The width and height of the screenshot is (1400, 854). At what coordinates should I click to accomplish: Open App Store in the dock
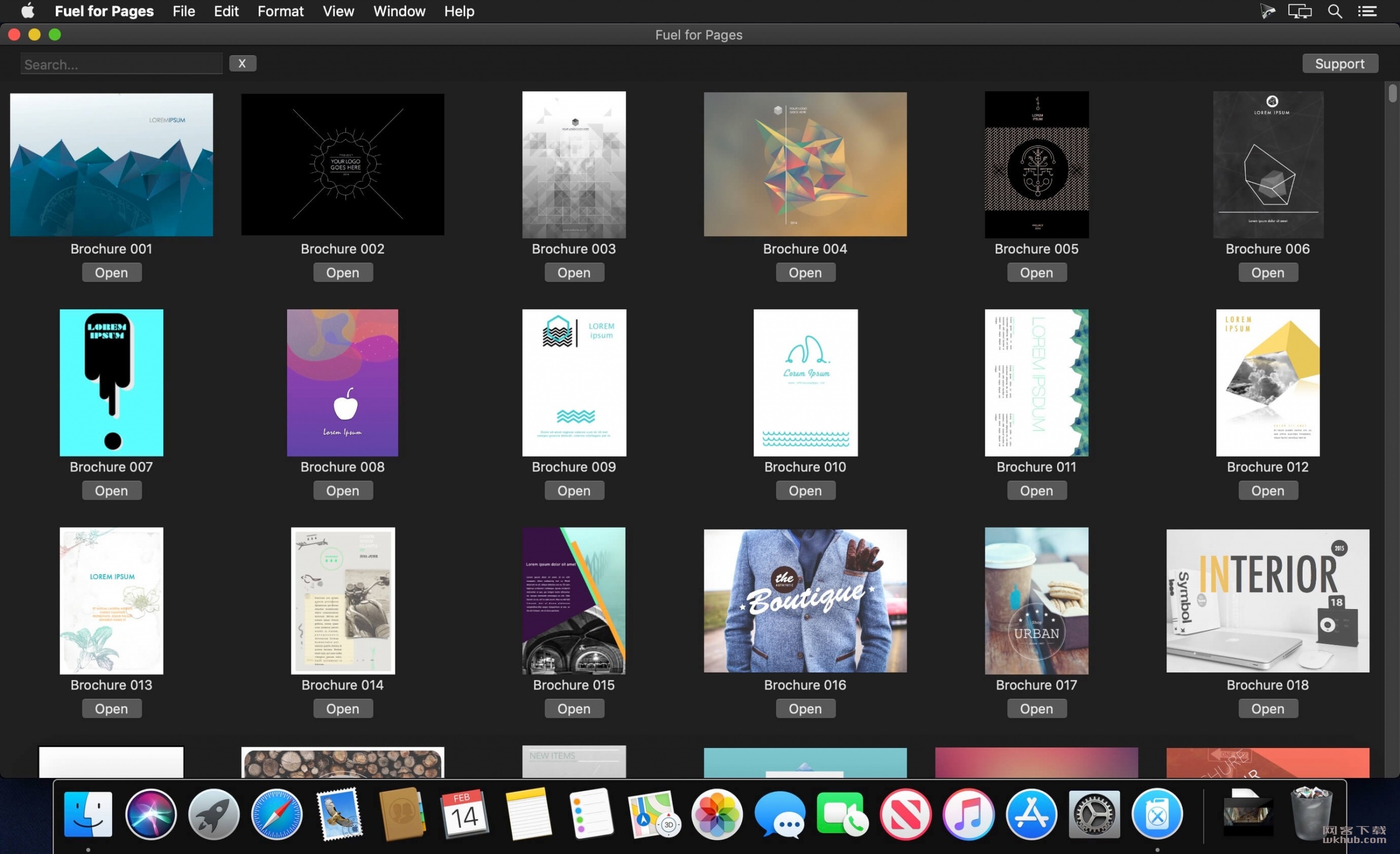click(1031, 814)
